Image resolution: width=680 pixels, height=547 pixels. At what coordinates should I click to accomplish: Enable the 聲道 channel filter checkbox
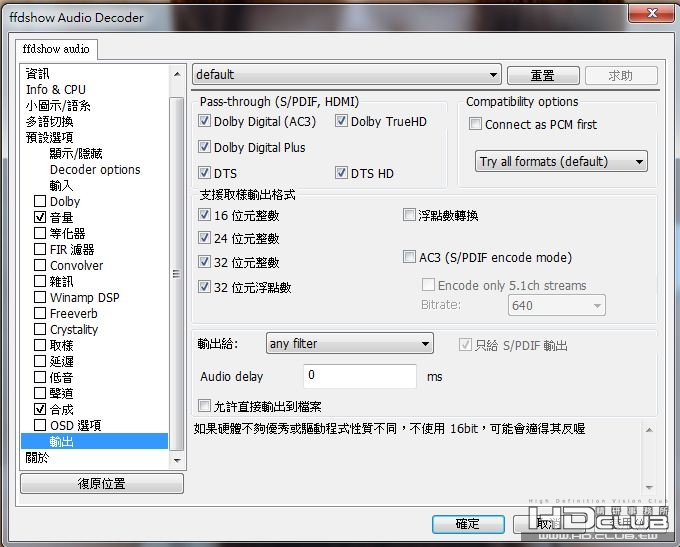[x=40, y=393]
